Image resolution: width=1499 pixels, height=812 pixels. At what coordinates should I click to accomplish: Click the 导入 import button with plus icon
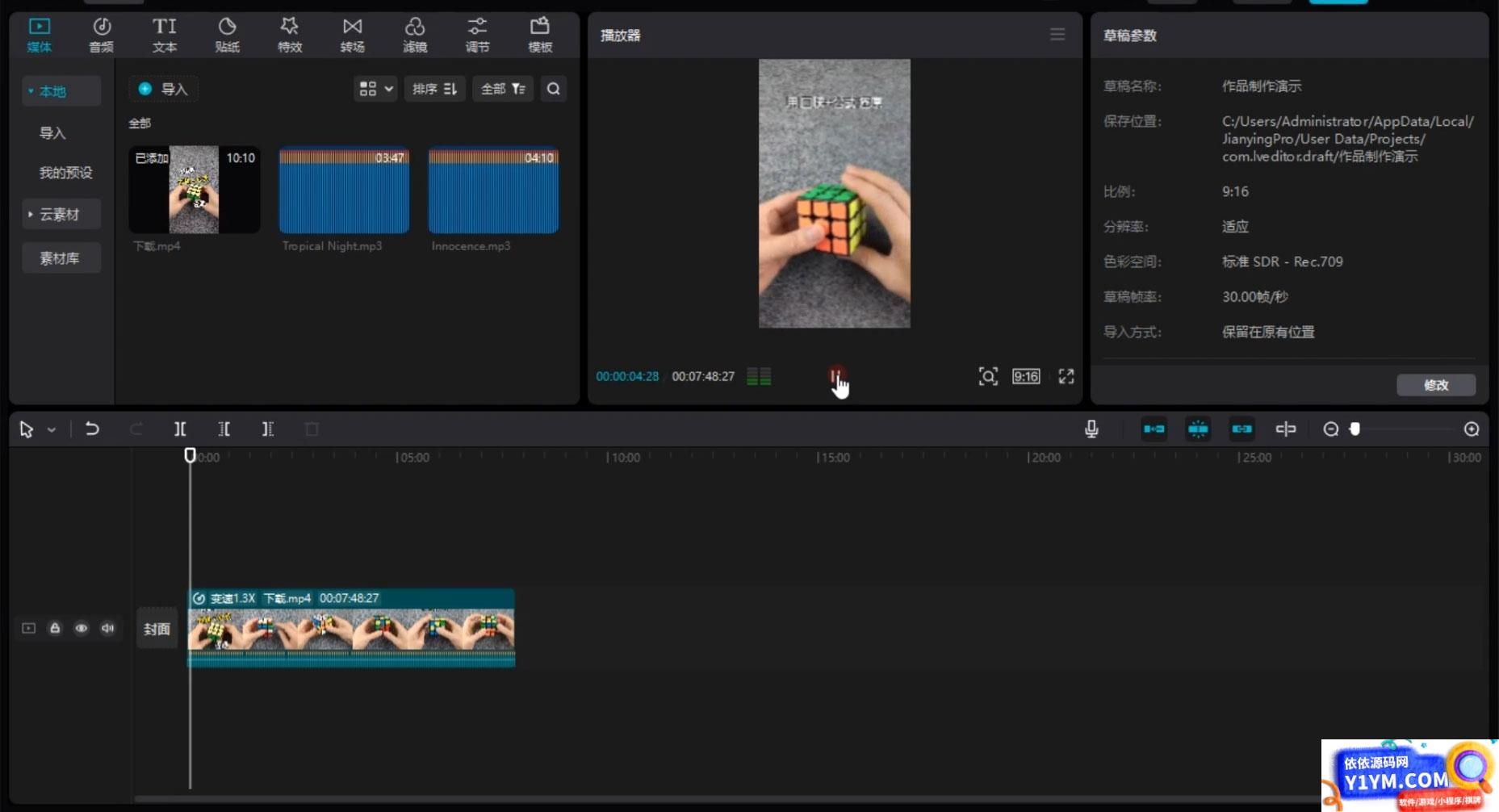(164, 89)
